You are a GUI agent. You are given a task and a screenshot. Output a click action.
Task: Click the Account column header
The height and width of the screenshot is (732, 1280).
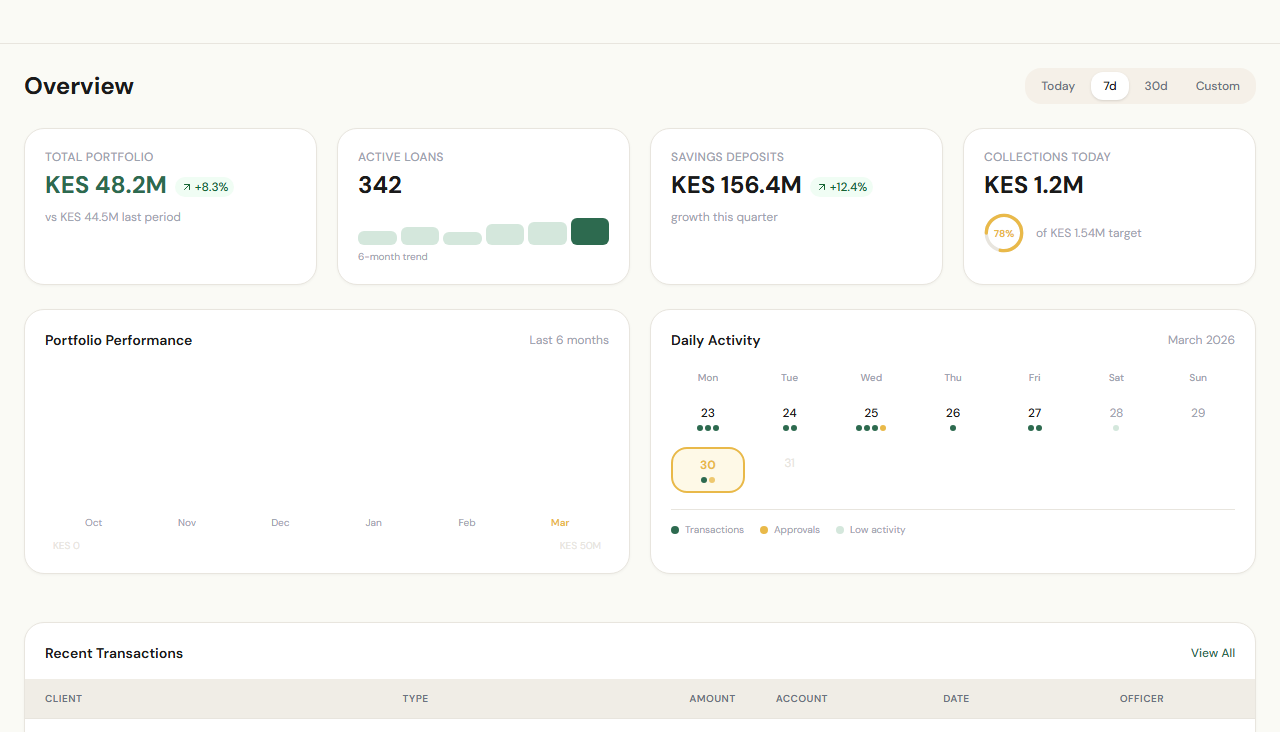coord(802,699)
